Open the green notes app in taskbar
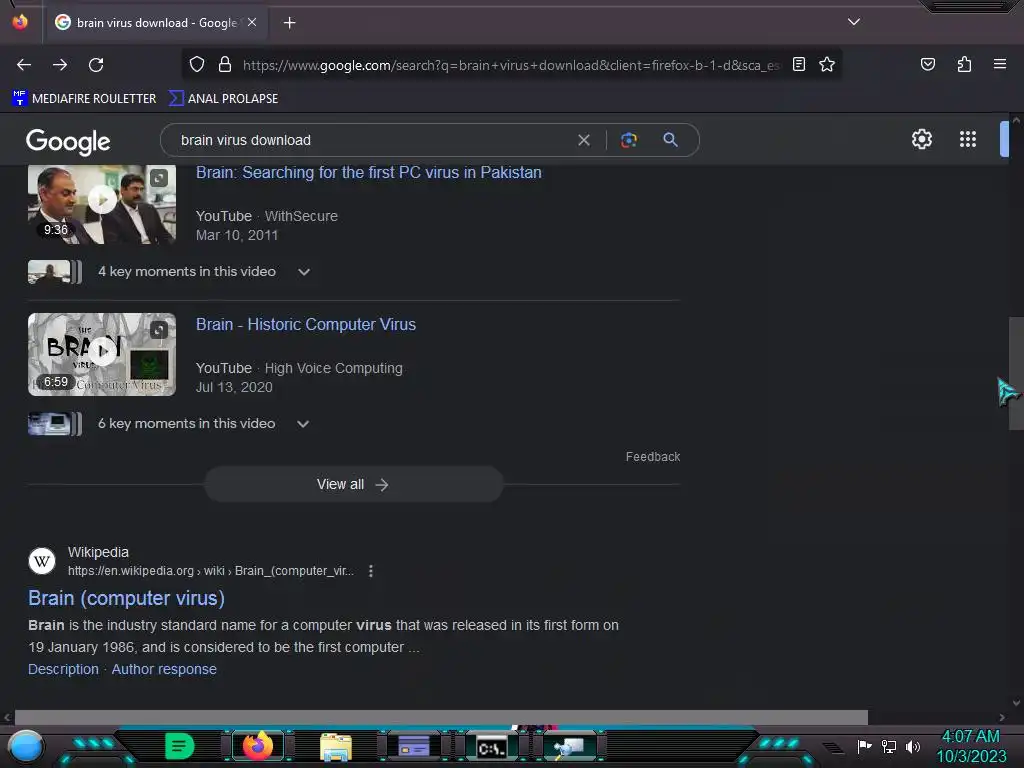The height and width of the screenshot is (768, 1024). coord(179,746)
